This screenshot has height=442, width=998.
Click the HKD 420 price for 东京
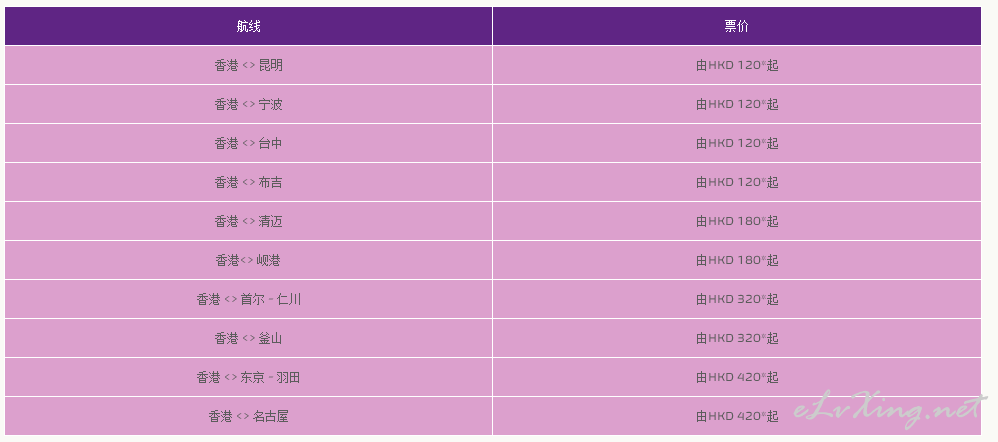pos(736,377)
